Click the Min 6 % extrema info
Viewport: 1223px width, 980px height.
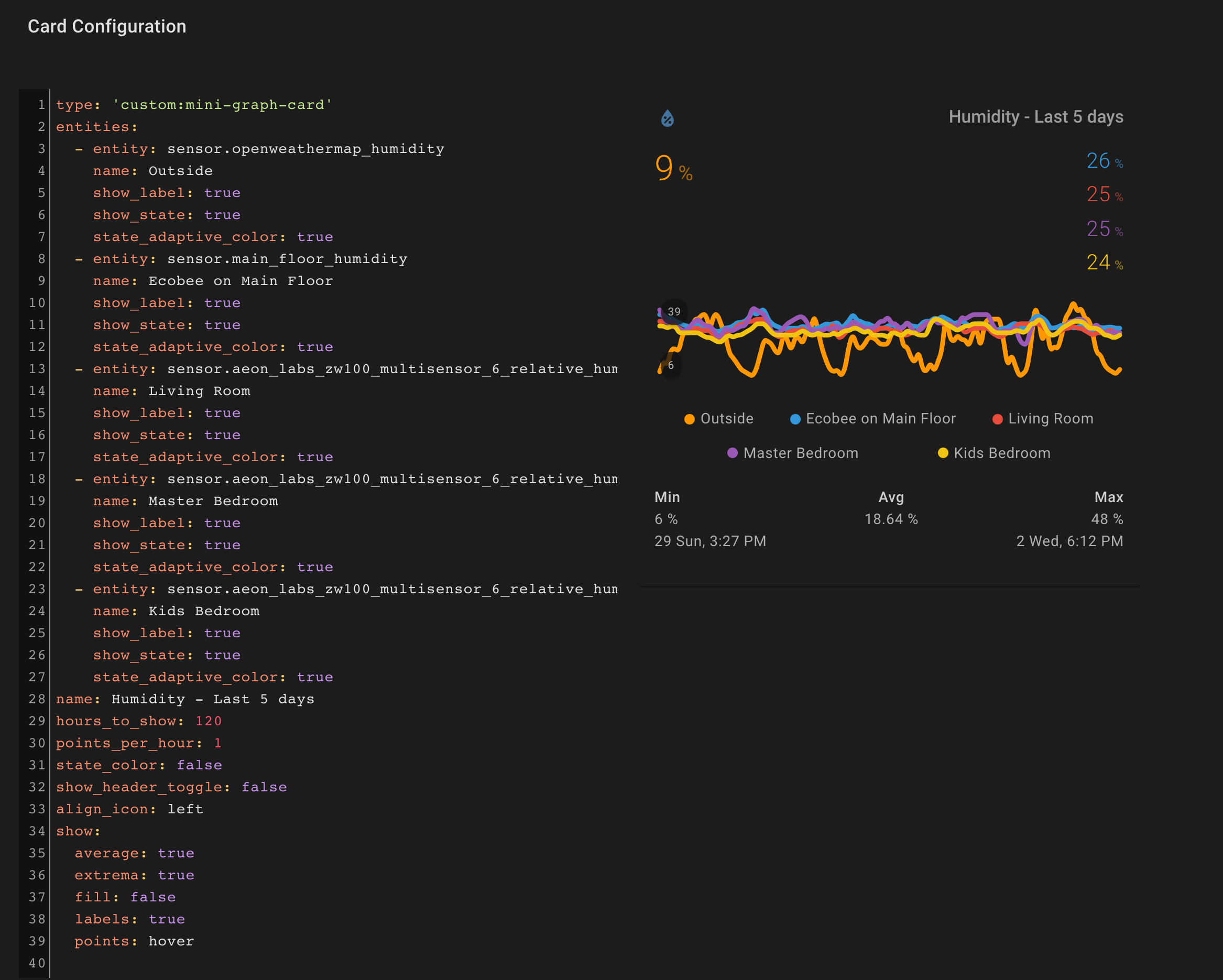[x=666, y=519]
